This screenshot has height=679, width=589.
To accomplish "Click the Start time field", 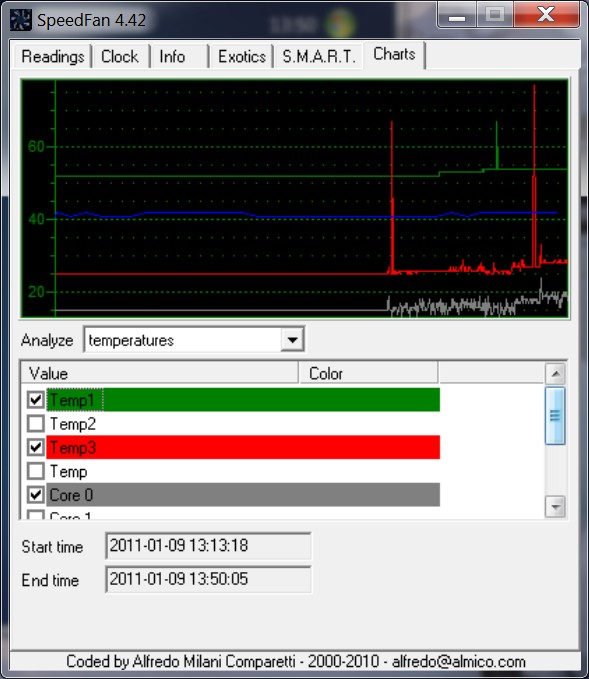I will 208,546.
